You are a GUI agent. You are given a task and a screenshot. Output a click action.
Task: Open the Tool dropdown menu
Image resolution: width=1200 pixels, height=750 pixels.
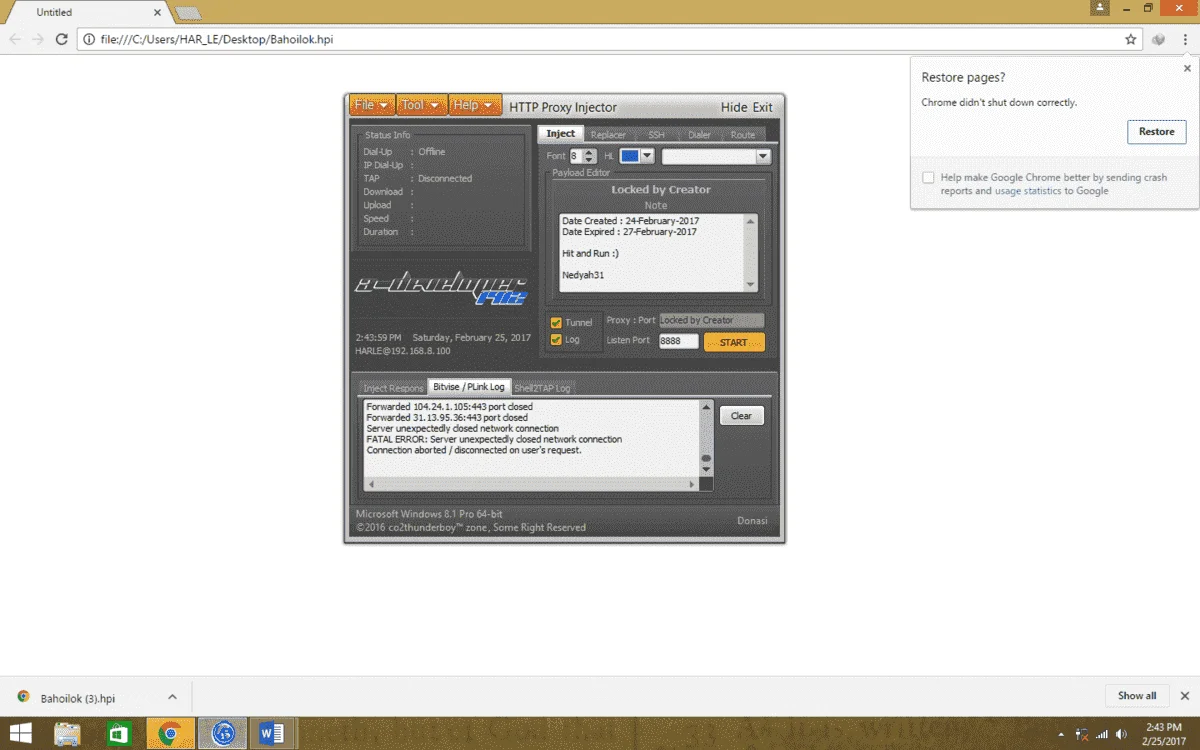(420, 106)
